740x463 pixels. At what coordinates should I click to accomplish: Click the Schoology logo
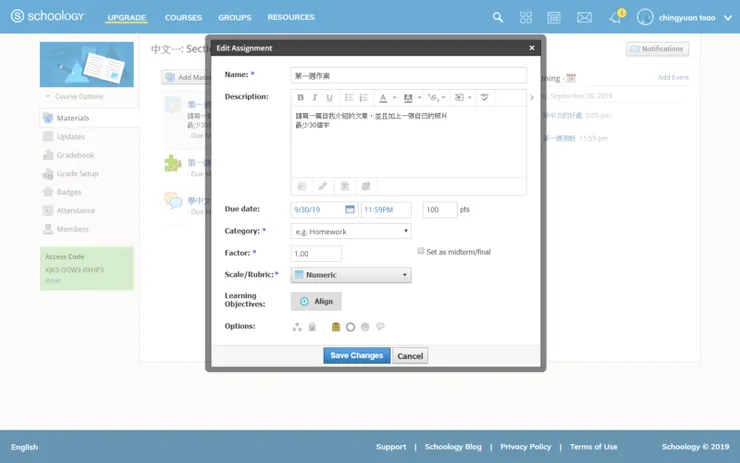(x=48, y=16)
